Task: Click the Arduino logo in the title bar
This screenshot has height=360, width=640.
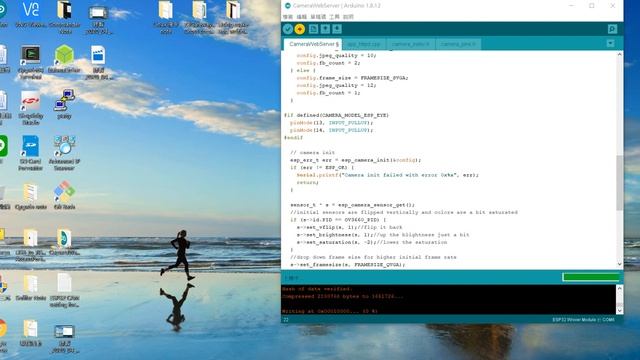Action: (x=287, y=6)
